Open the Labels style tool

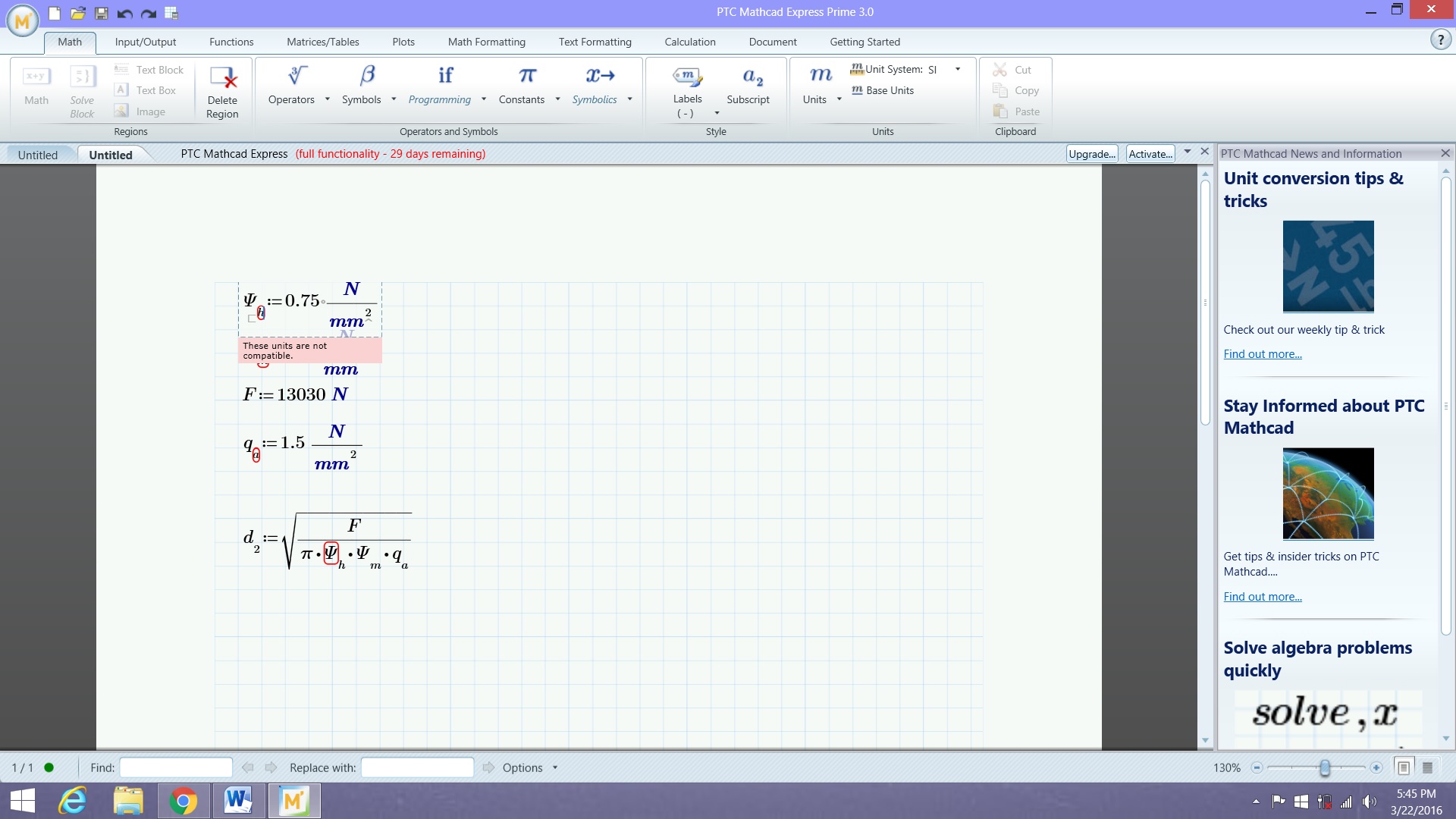tap(687, 92)
